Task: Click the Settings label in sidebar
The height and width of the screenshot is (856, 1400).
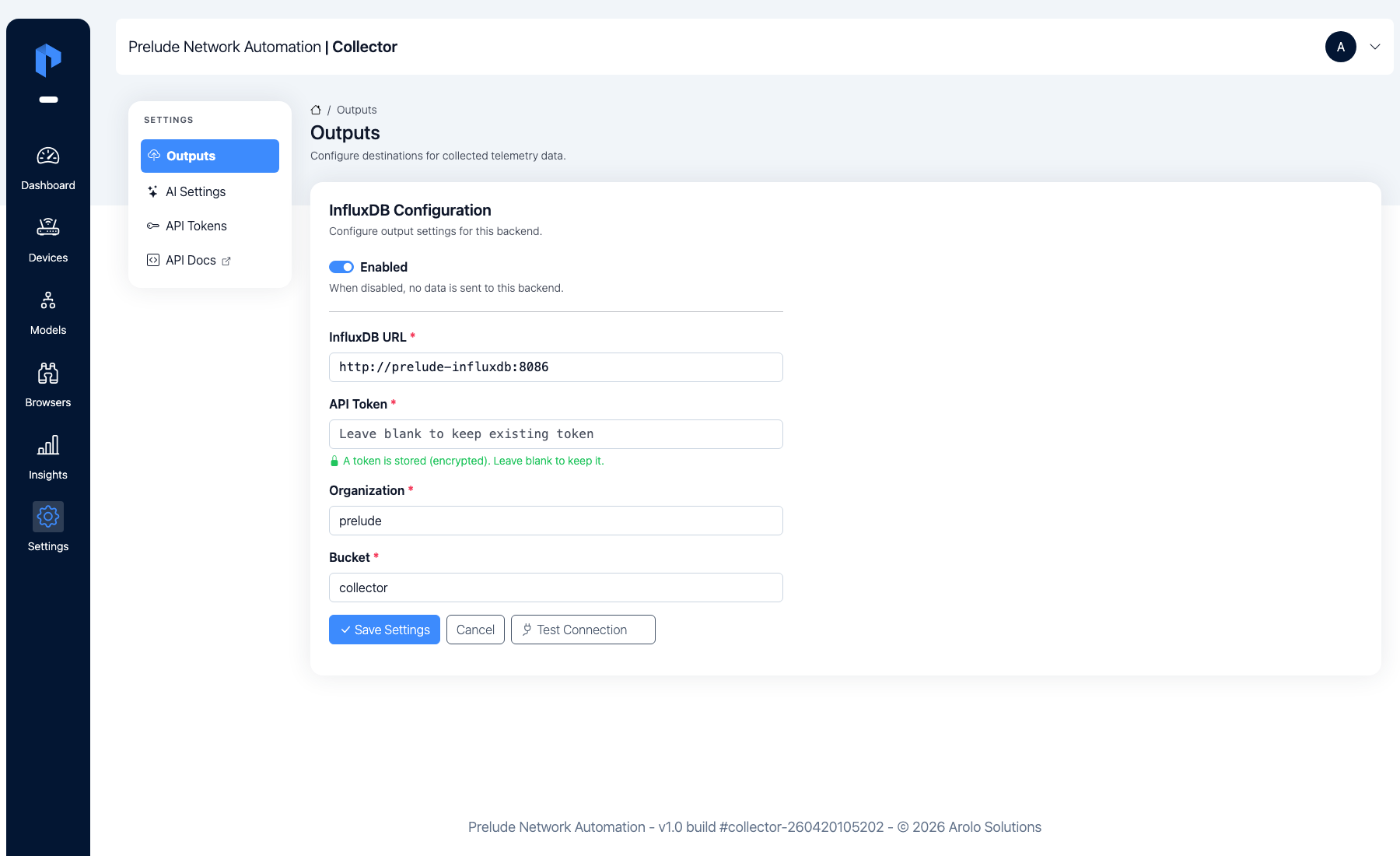Action: click(48, 546)
